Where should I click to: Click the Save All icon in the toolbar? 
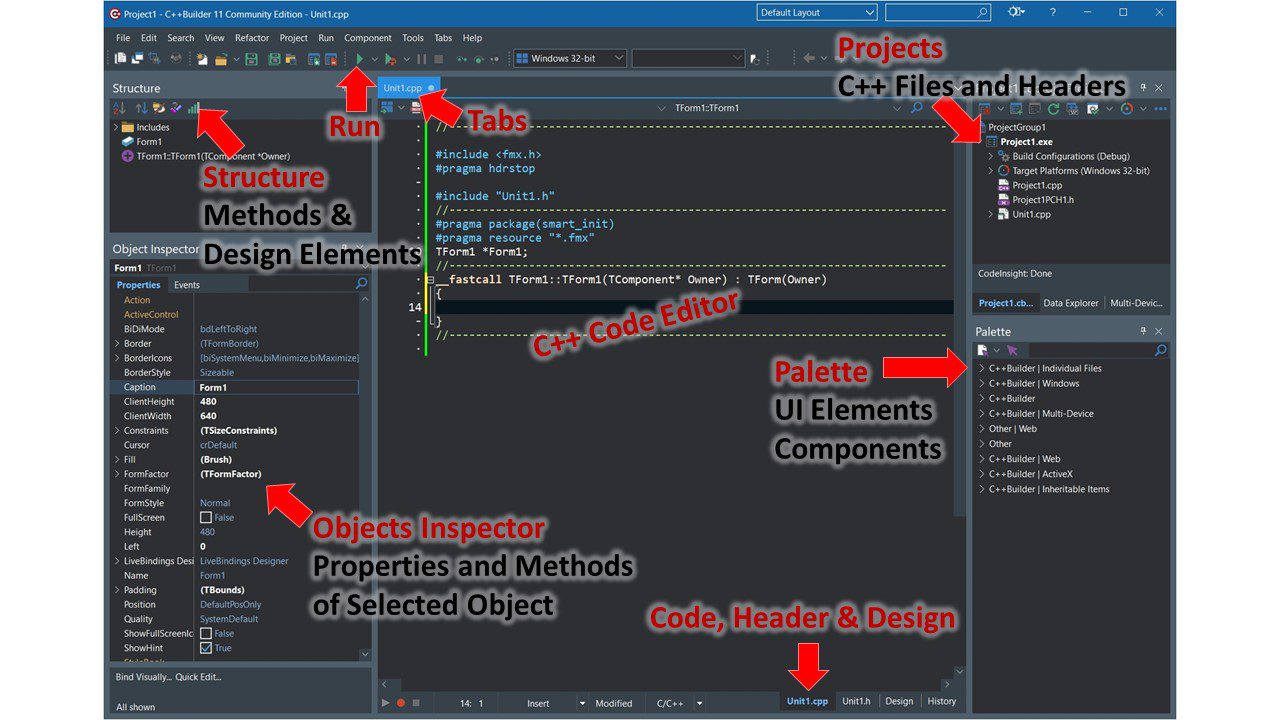pos(273,59)
